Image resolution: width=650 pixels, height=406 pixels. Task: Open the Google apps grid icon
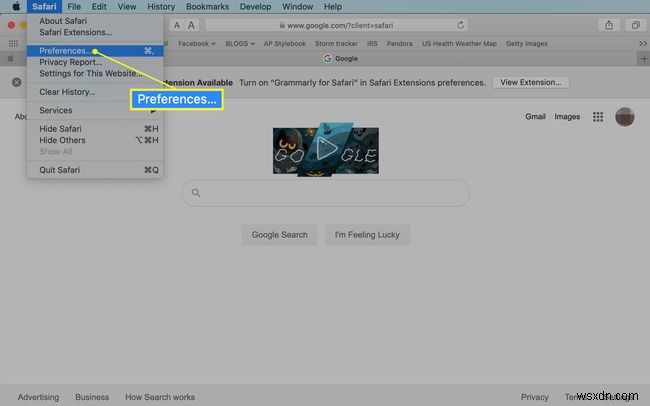(x=598, y=117)
